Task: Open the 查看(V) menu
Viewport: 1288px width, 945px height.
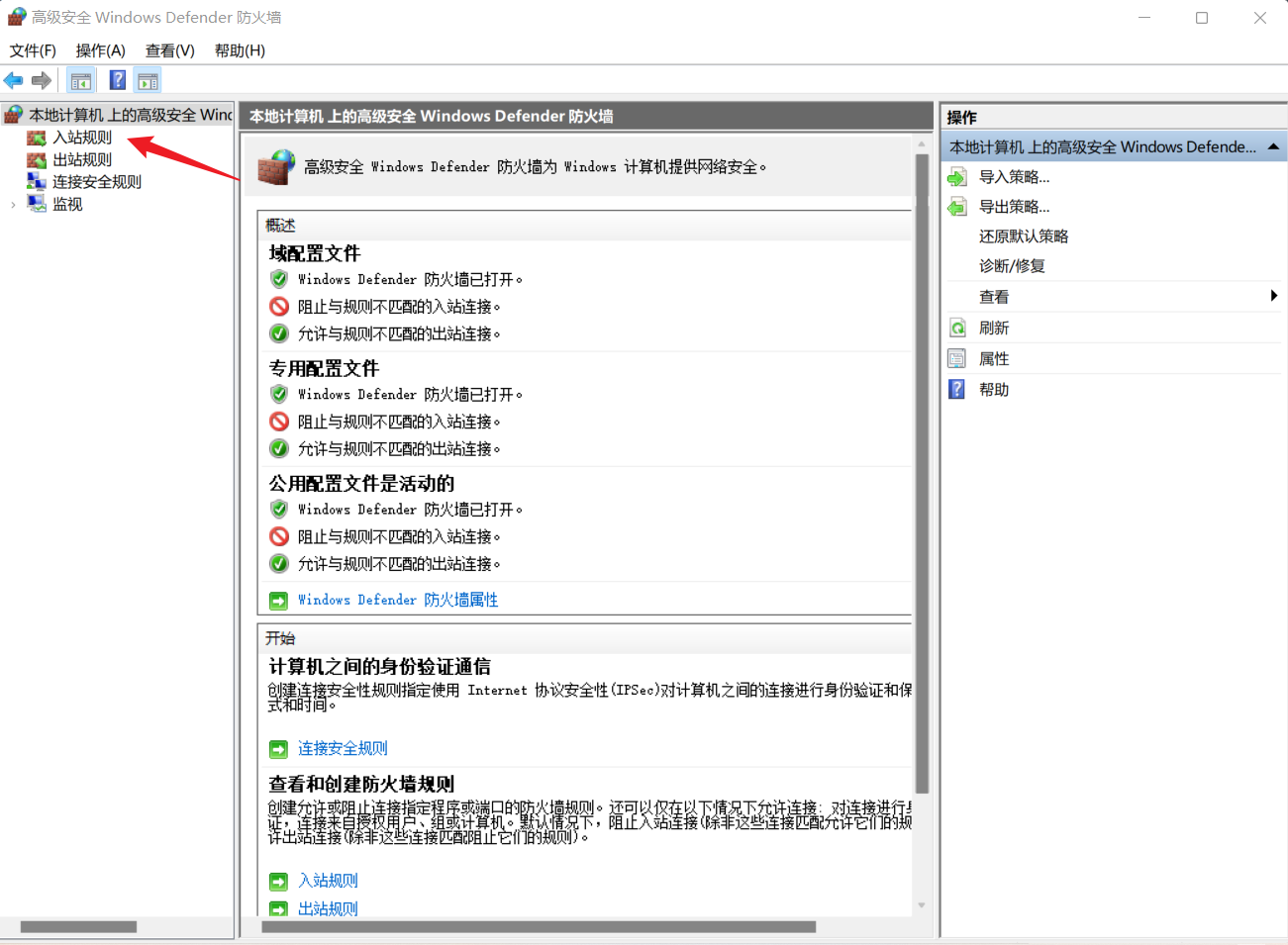Action: click(x=170, y=50)
